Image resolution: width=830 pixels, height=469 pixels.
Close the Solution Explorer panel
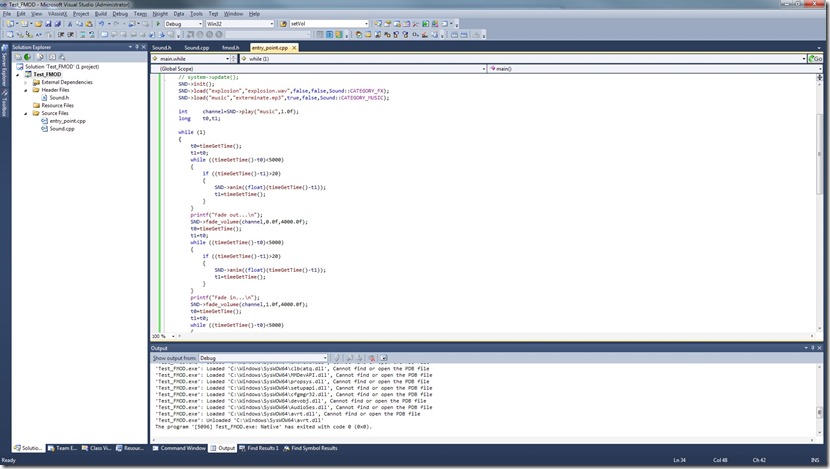[x=143, y=47]
